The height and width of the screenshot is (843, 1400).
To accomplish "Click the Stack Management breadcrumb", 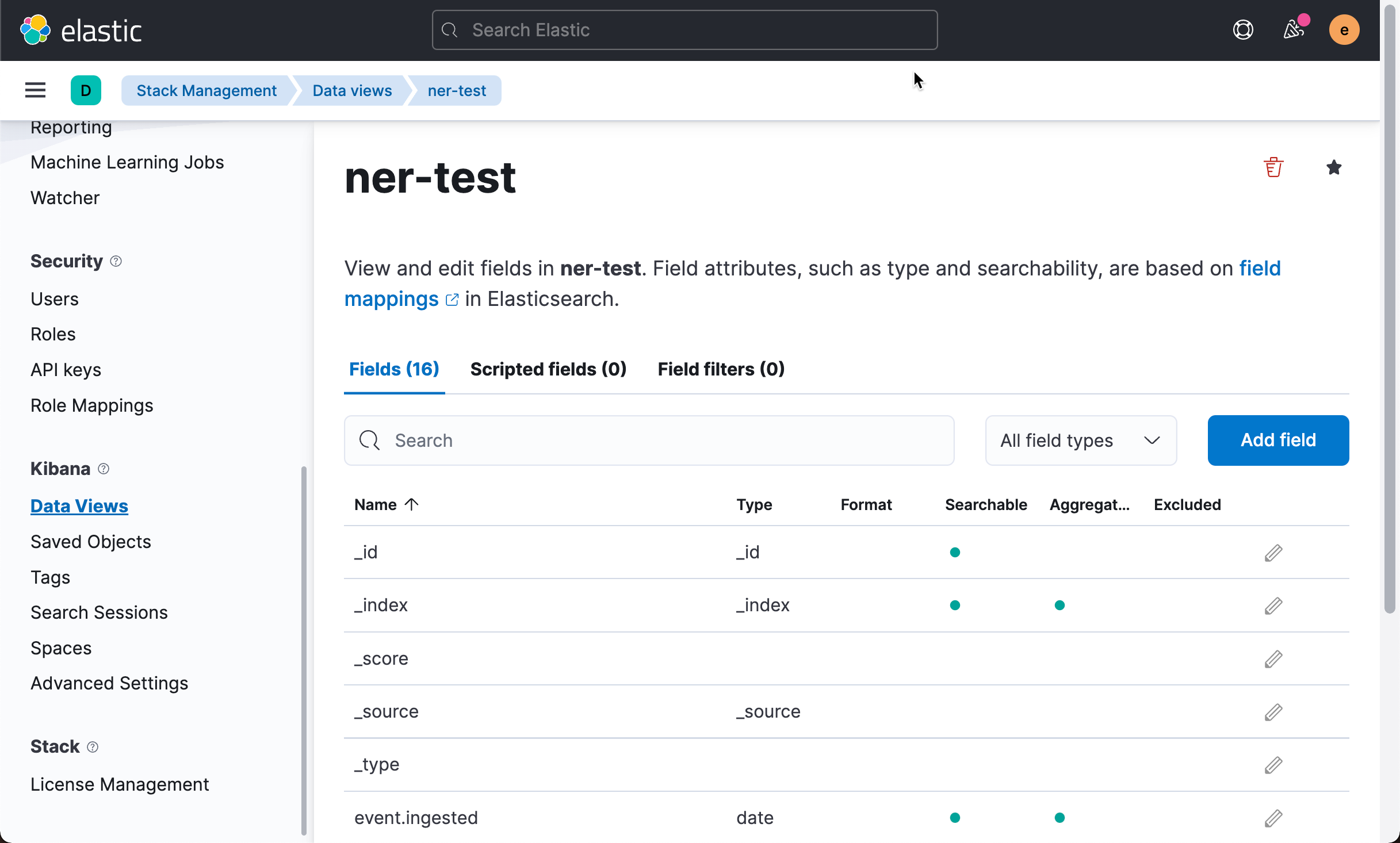I will [206, 90].
